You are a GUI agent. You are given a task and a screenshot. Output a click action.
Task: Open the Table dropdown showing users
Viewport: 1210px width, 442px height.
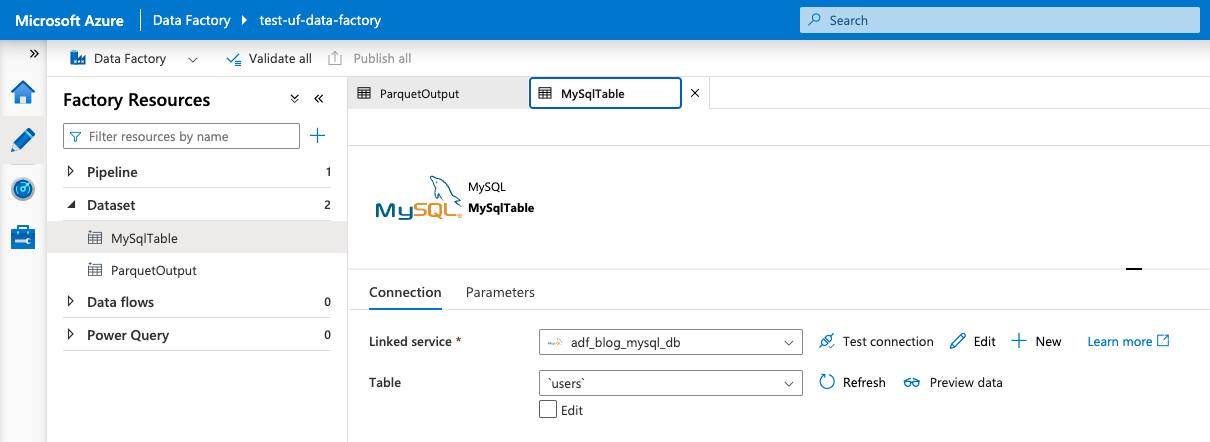(670, 383)
